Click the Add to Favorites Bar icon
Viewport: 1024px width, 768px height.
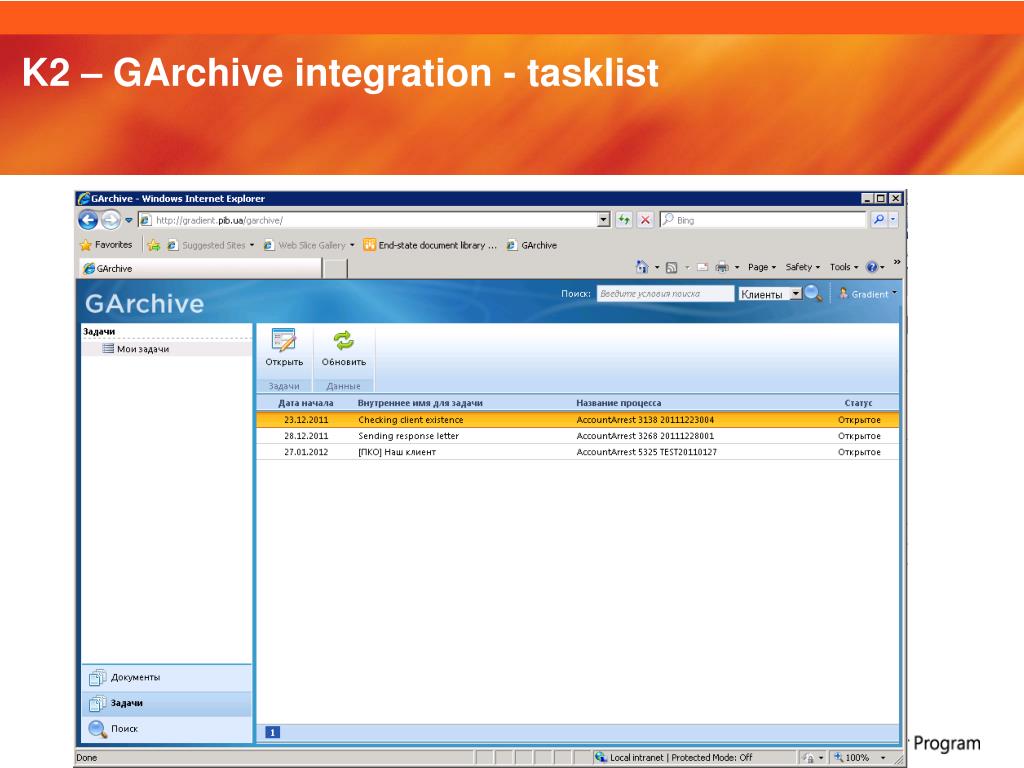154,245
